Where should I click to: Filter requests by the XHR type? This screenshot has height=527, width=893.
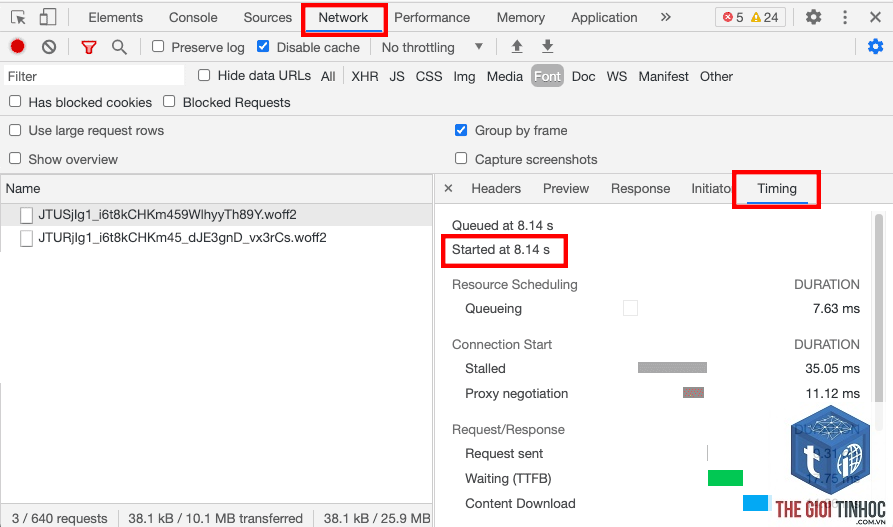click(365, 76)
